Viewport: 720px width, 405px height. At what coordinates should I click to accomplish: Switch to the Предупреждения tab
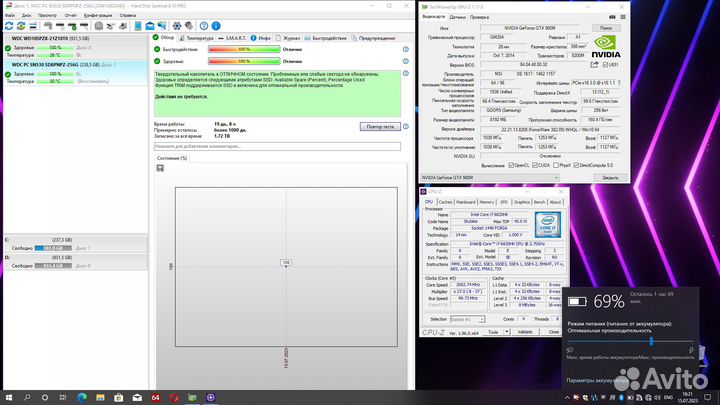pyautogui.click(x=373, y=38)
